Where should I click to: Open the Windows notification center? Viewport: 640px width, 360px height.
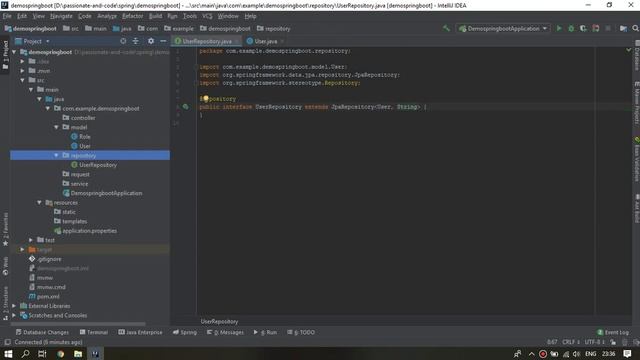click(627, 354)
